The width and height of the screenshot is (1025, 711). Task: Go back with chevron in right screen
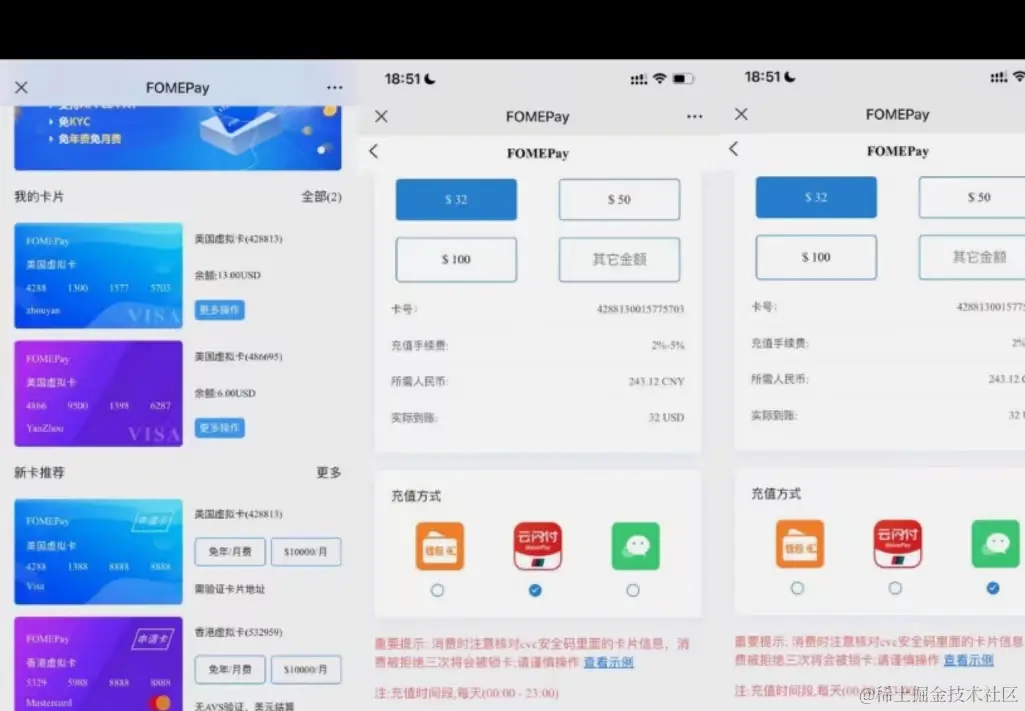pyautogui.click(x=733, y=149)
